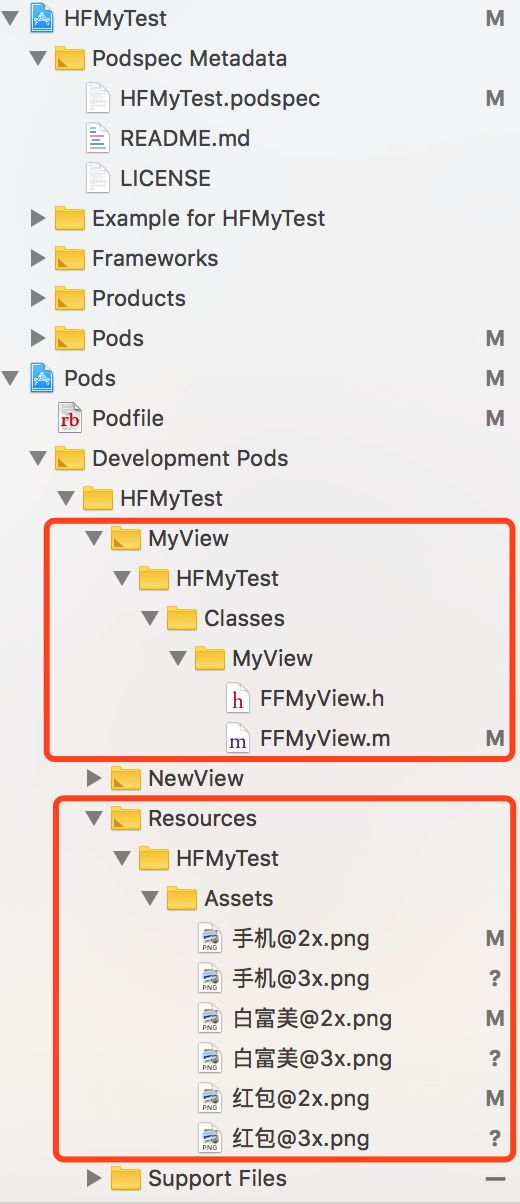Expand the Support Files folder
This screenshot has height=1204, width=520.
click(94, 1178)
